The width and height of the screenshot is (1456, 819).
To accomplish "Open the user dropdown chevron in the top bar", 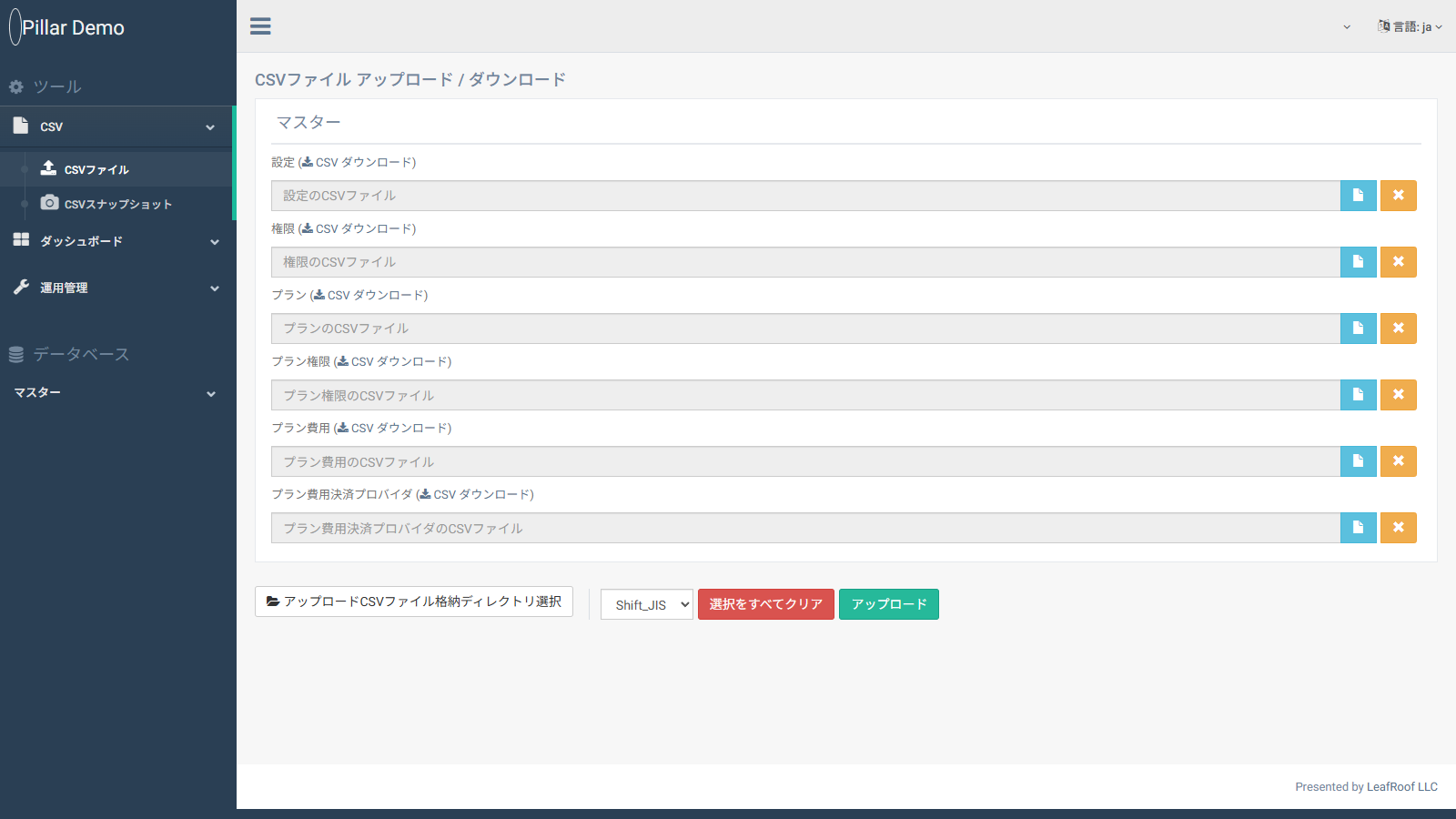I will pyautogui.click(x=1347, y=27).
